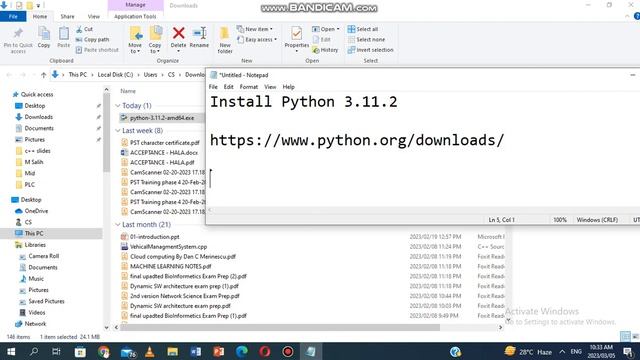640x360 pixels.
Task: Select ACCEPTANCE - HALA.docx file
Action: coord(164,153)
